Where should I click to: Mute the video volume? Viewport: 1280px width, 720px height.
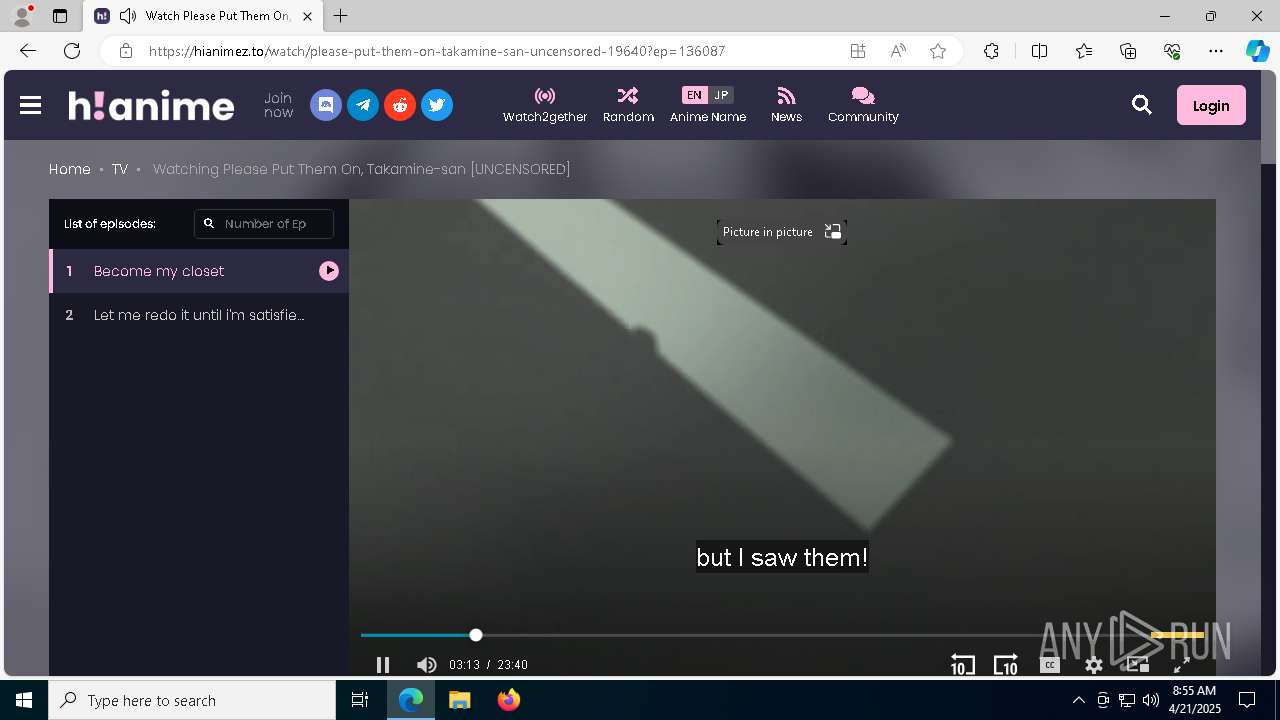pos(427,665)
